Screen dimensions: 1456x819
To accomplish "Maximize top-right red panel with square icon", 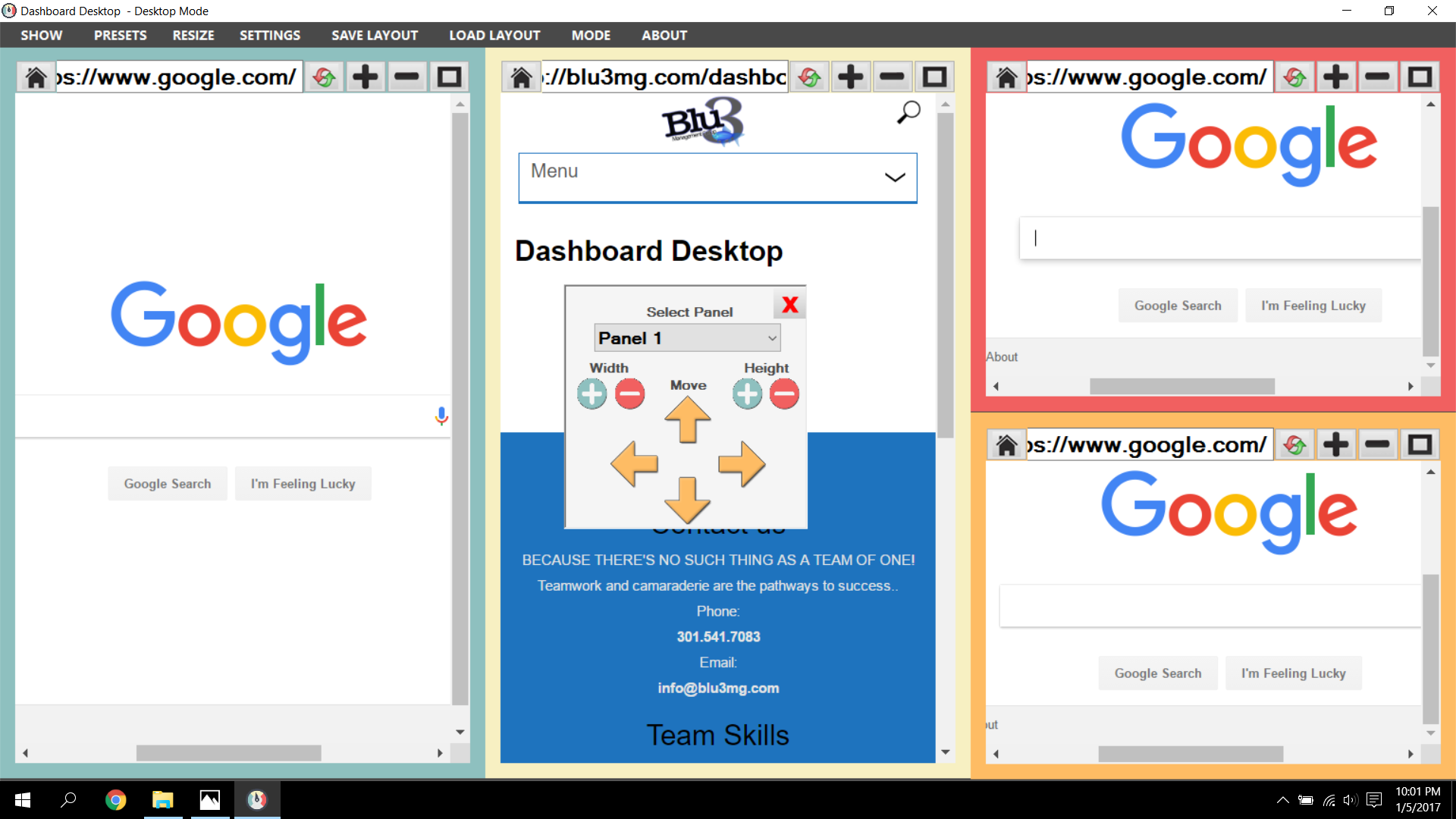I will pos(1420,77).
